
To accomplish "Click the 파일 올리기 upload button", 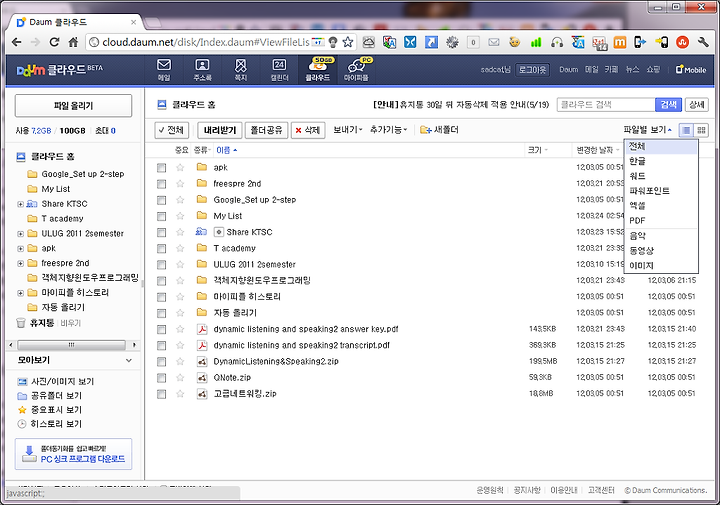I will [x=73, y=106].
